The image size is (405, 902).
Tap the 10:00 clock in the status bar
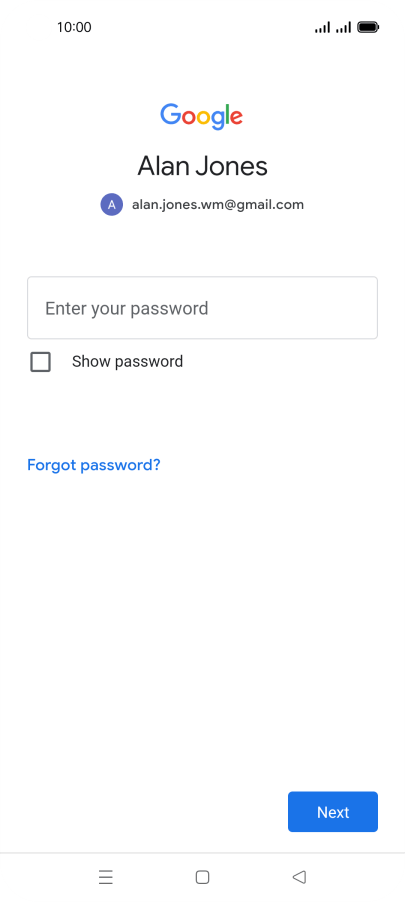[x=74, y=27]
